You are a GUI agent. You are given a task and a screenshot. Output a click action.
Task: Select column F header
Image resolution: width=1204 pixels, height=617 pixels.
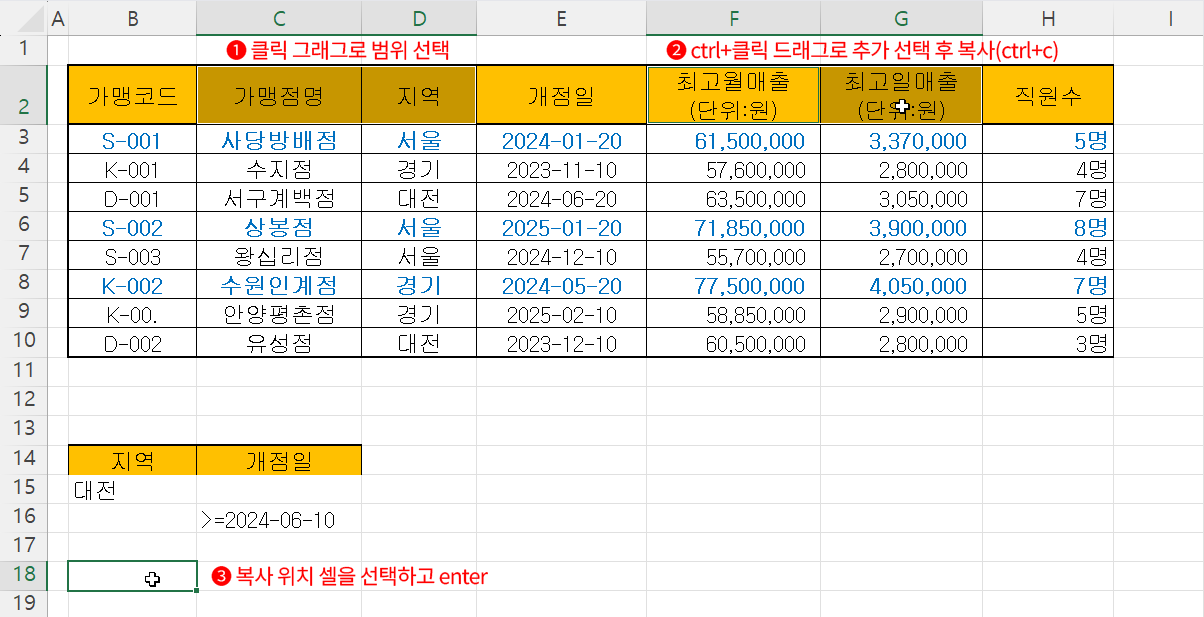tap(734, 17)
